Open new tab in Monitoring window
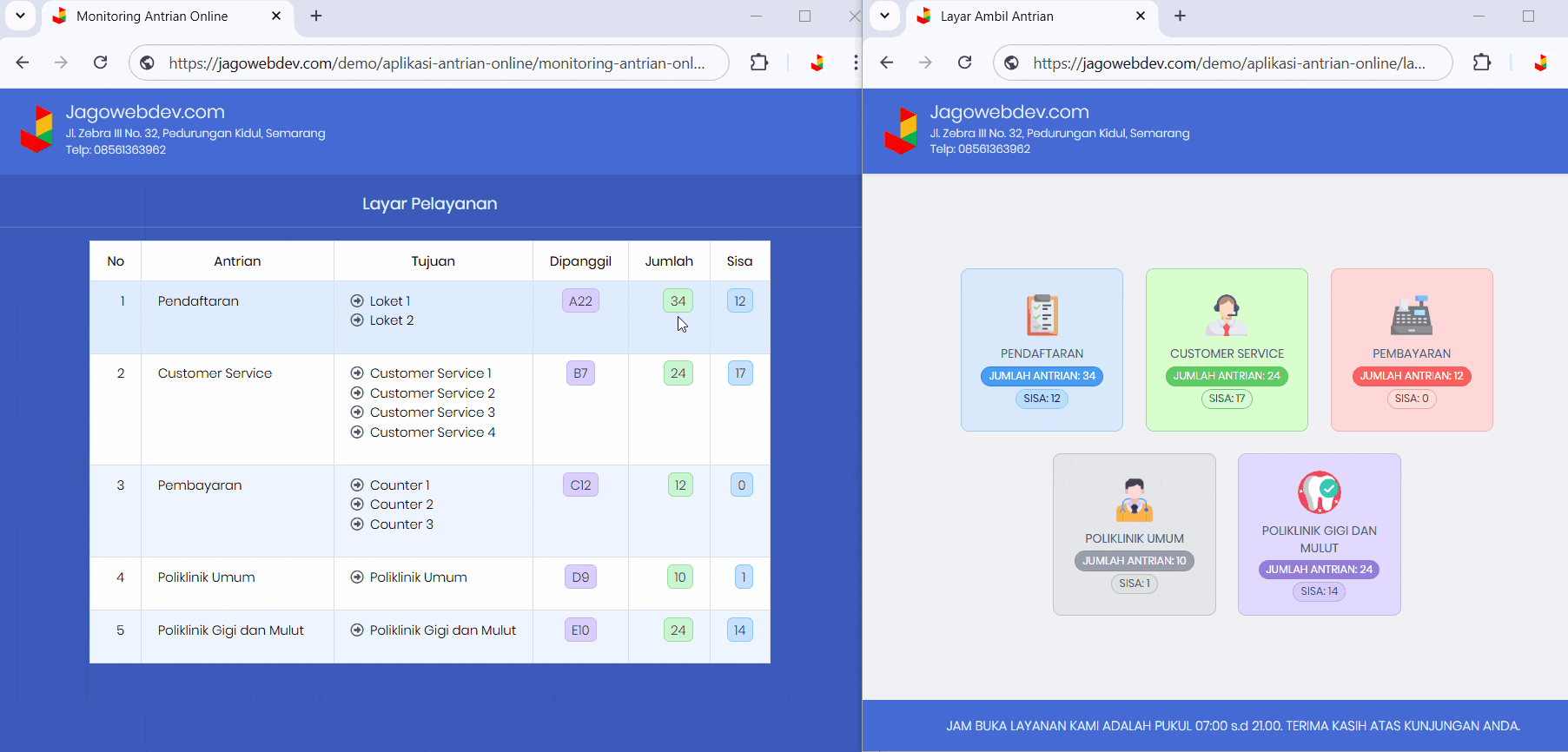The height and width of the screenshot is (752, 1568). (x=316, y=16)
